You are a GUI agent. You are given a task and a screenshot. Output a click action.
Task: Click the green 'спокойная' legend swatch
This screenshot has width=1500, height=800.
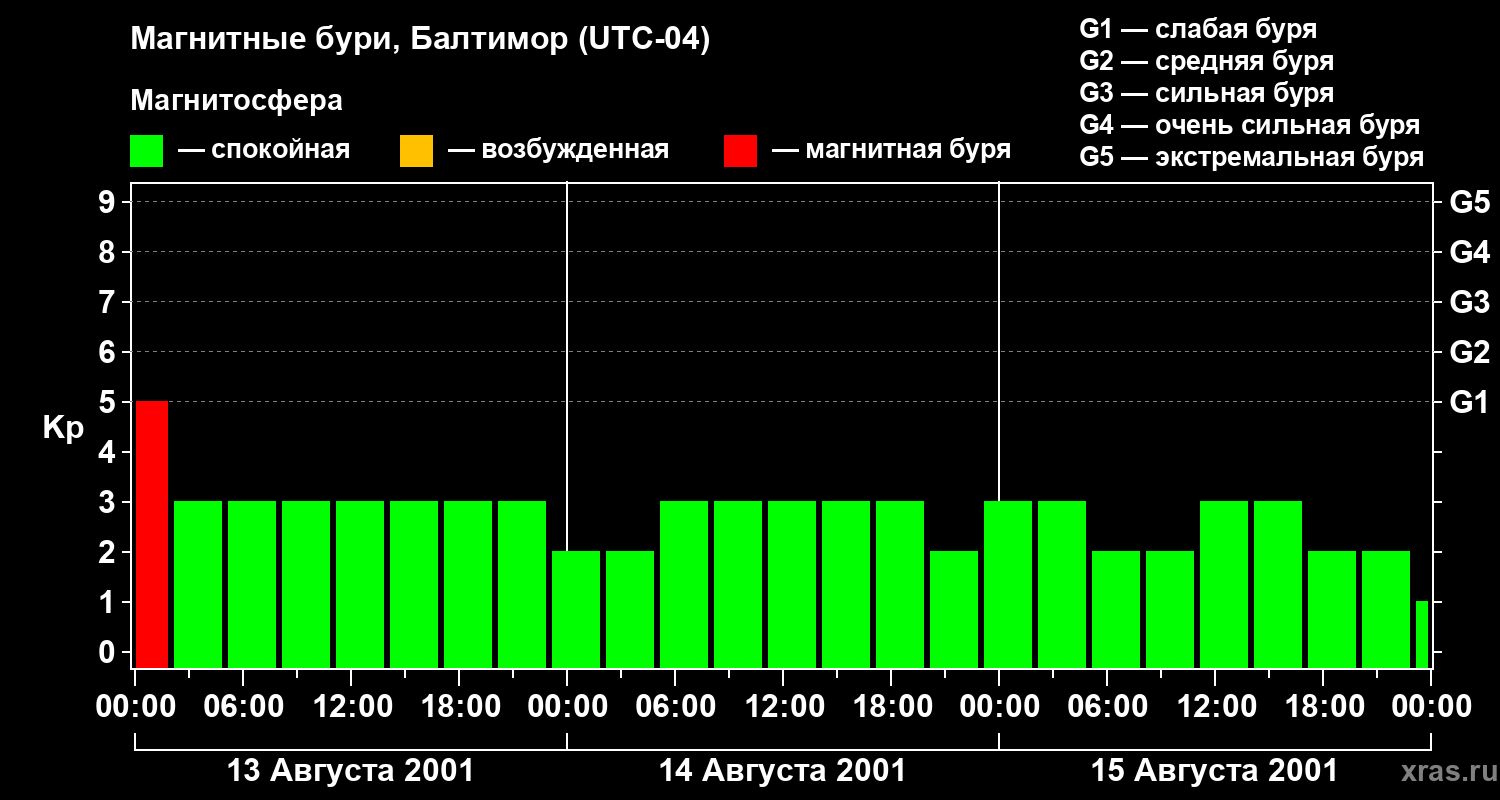tap(147, 151)
